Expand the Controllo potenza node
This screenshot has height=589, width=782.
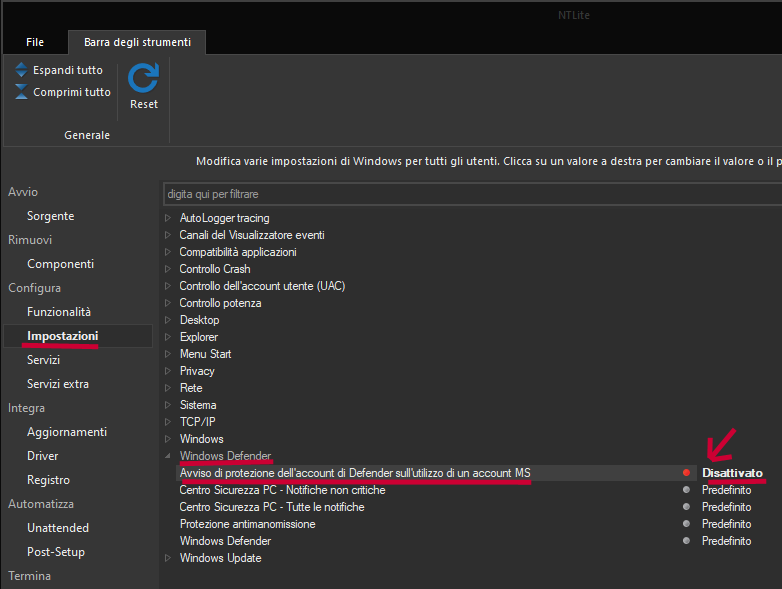point(168,303)
